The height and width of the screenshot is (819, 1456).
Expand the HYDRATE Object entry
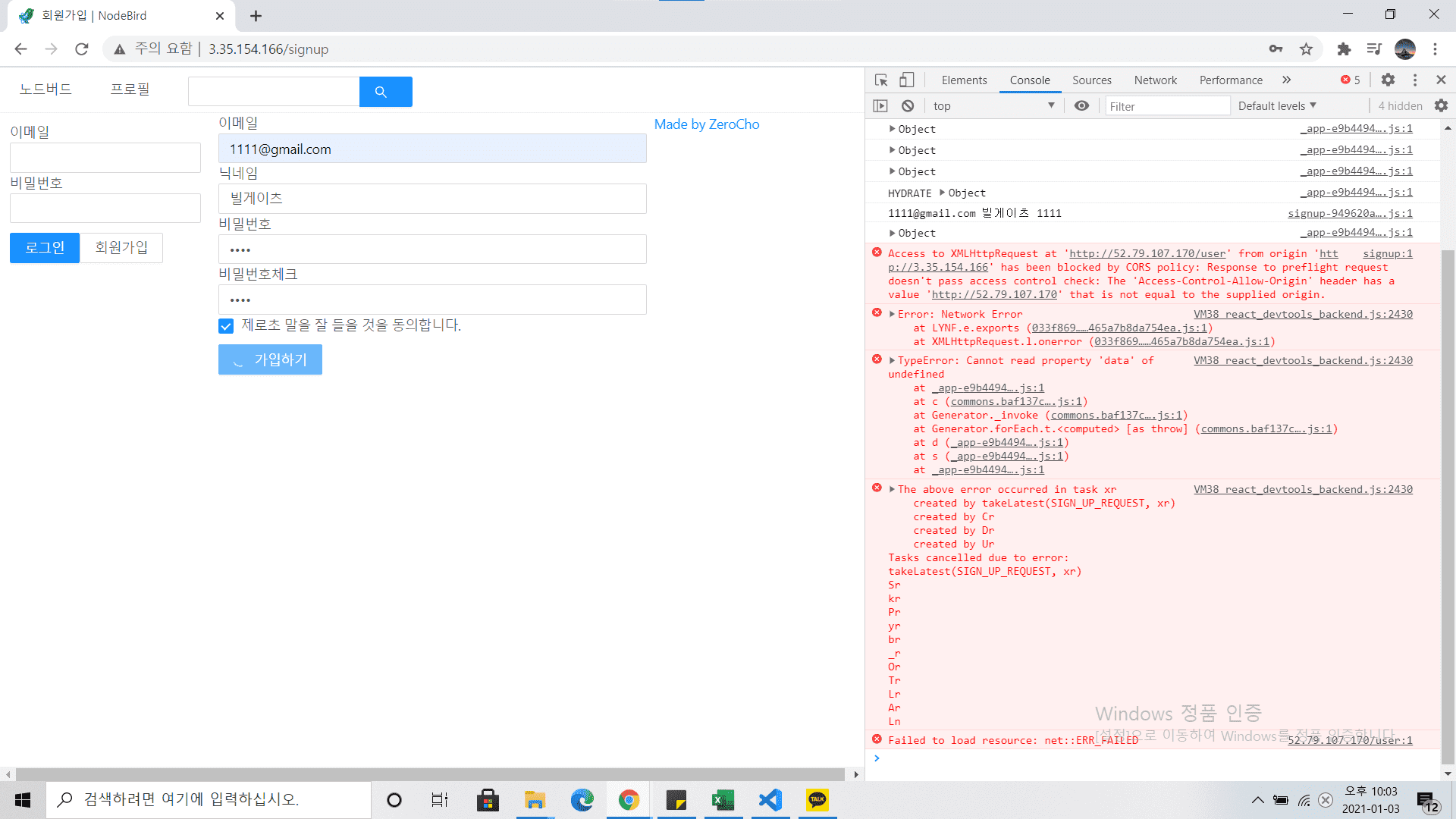pos(943,193)
